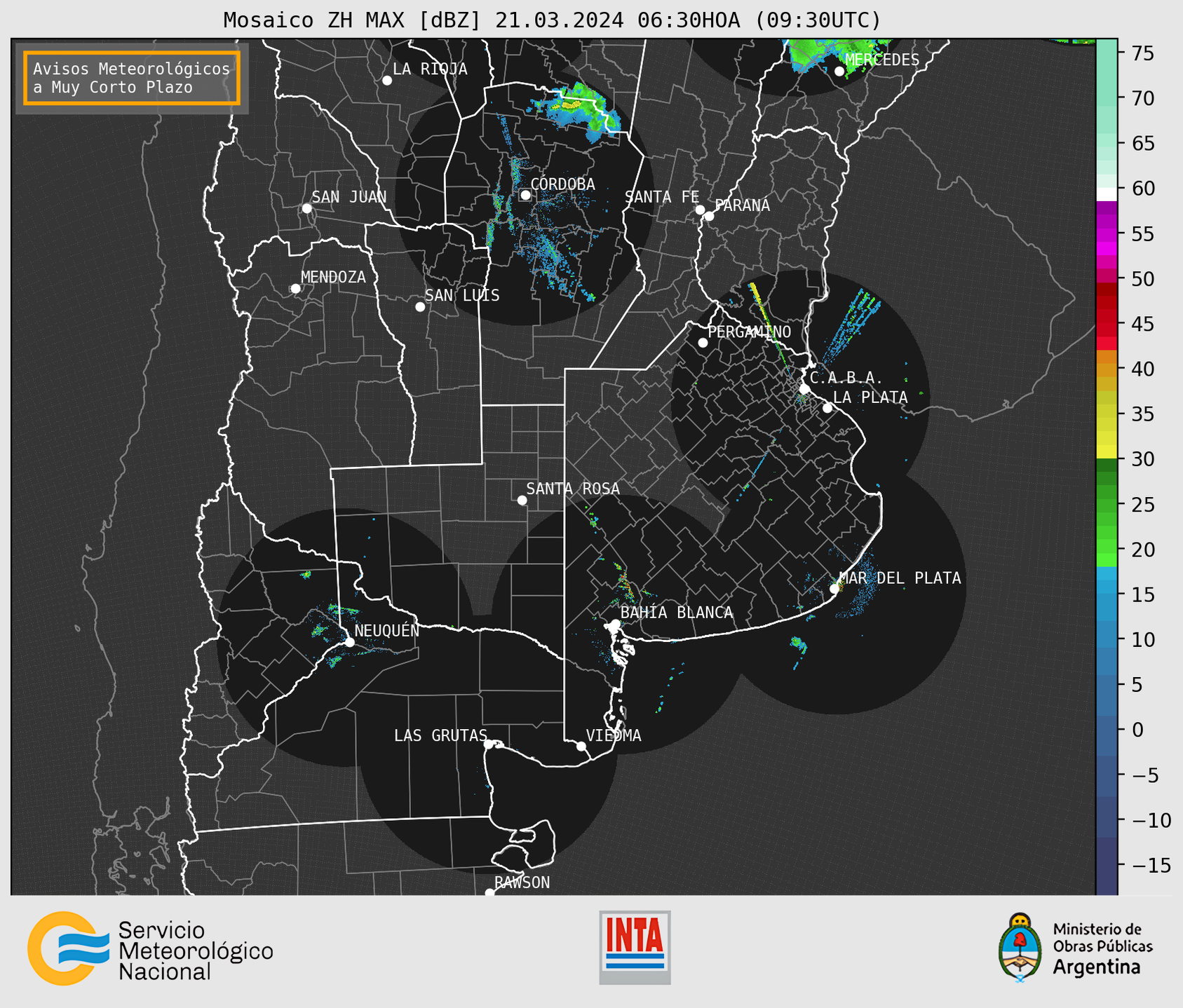Select the 'LAS GRUTAS' label
Image resolution: width=1183 pixels, height=1008 pixels.
tap(440, 735)
